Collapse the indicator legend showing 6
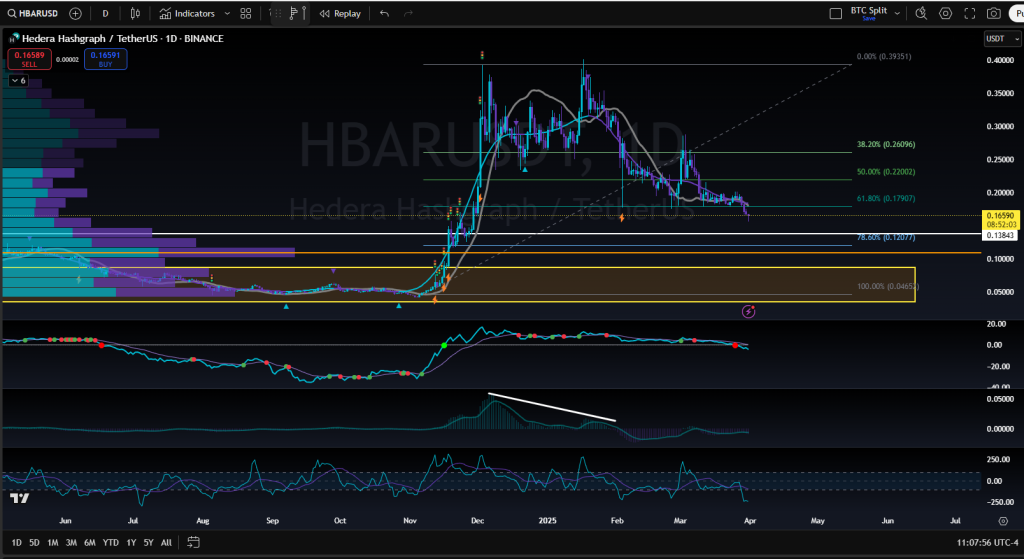 (18, 81)
